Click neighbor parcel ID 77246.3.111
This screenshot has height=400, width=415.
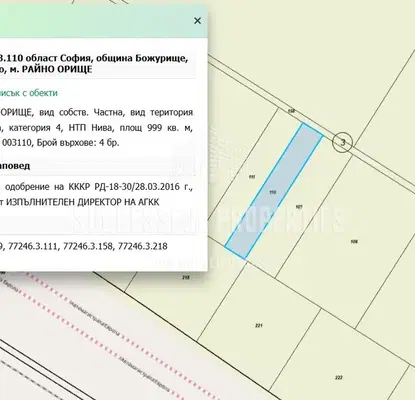point(33,246)
